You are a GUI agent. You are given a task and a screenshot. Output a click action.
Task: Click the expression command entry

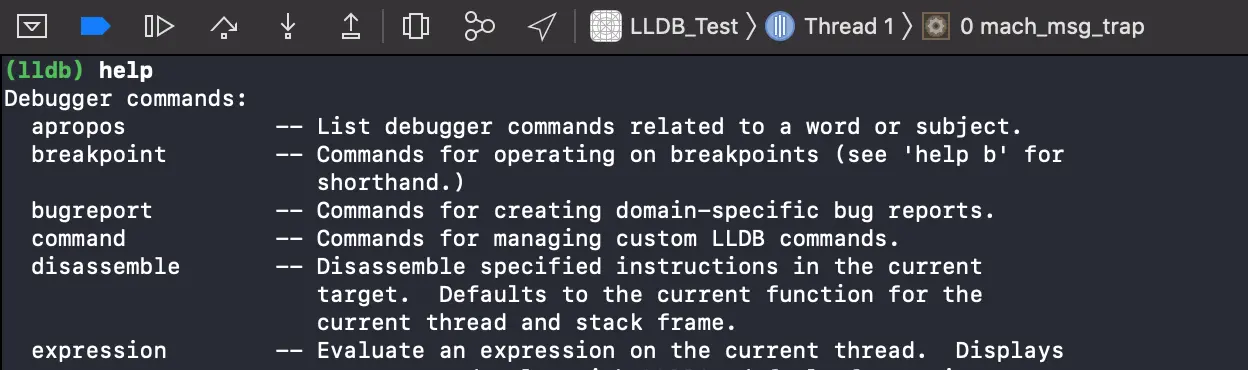click(x=99, y=351)
